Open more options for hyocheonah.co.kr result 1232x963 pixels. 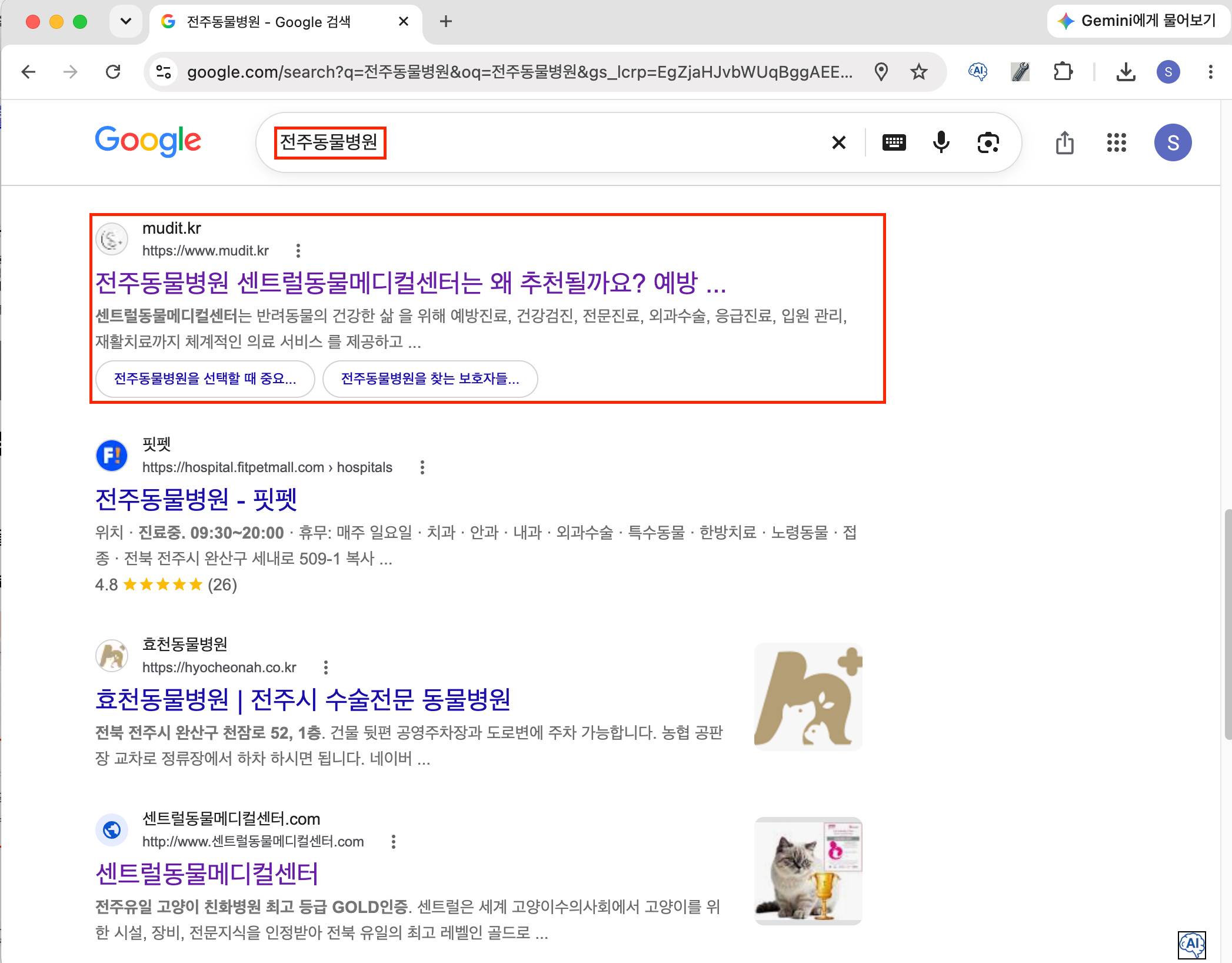click(x=325, y=667)
